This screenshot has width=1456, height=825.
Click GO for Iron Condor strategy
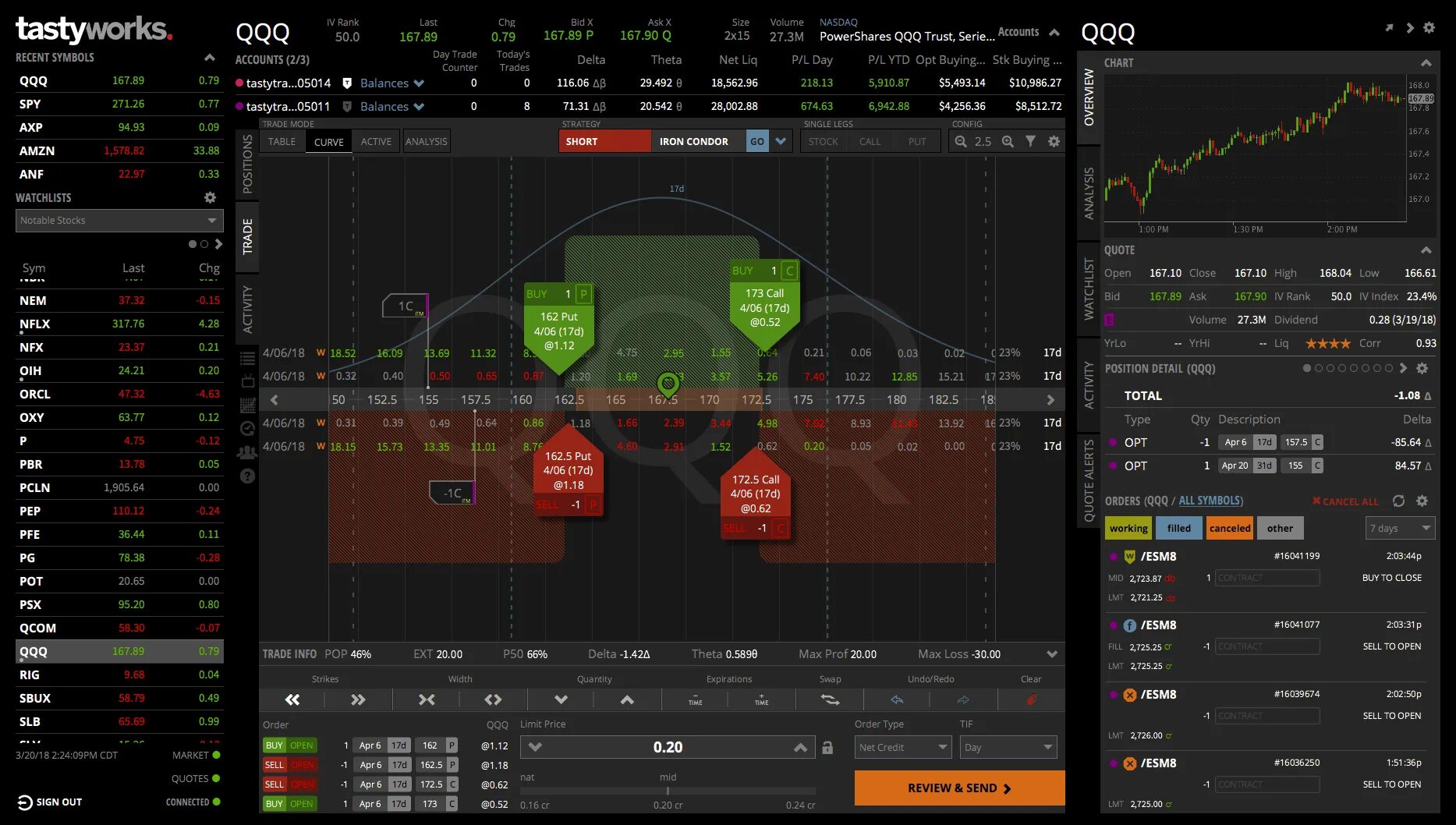(x=756, y=141)
